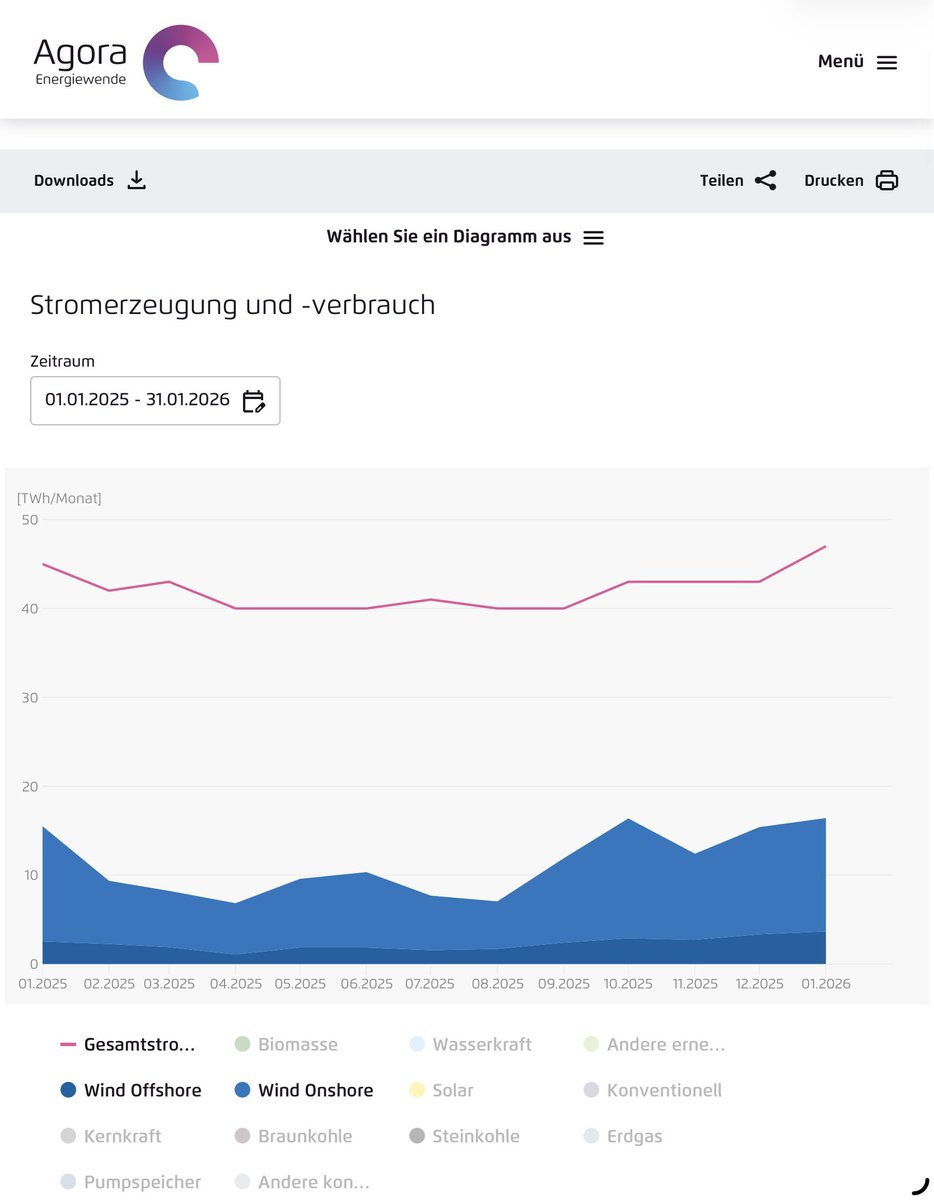Toggle Pumpspeicher legend entry
Screen dimensions: 934x1200
tap(131, 1182)
